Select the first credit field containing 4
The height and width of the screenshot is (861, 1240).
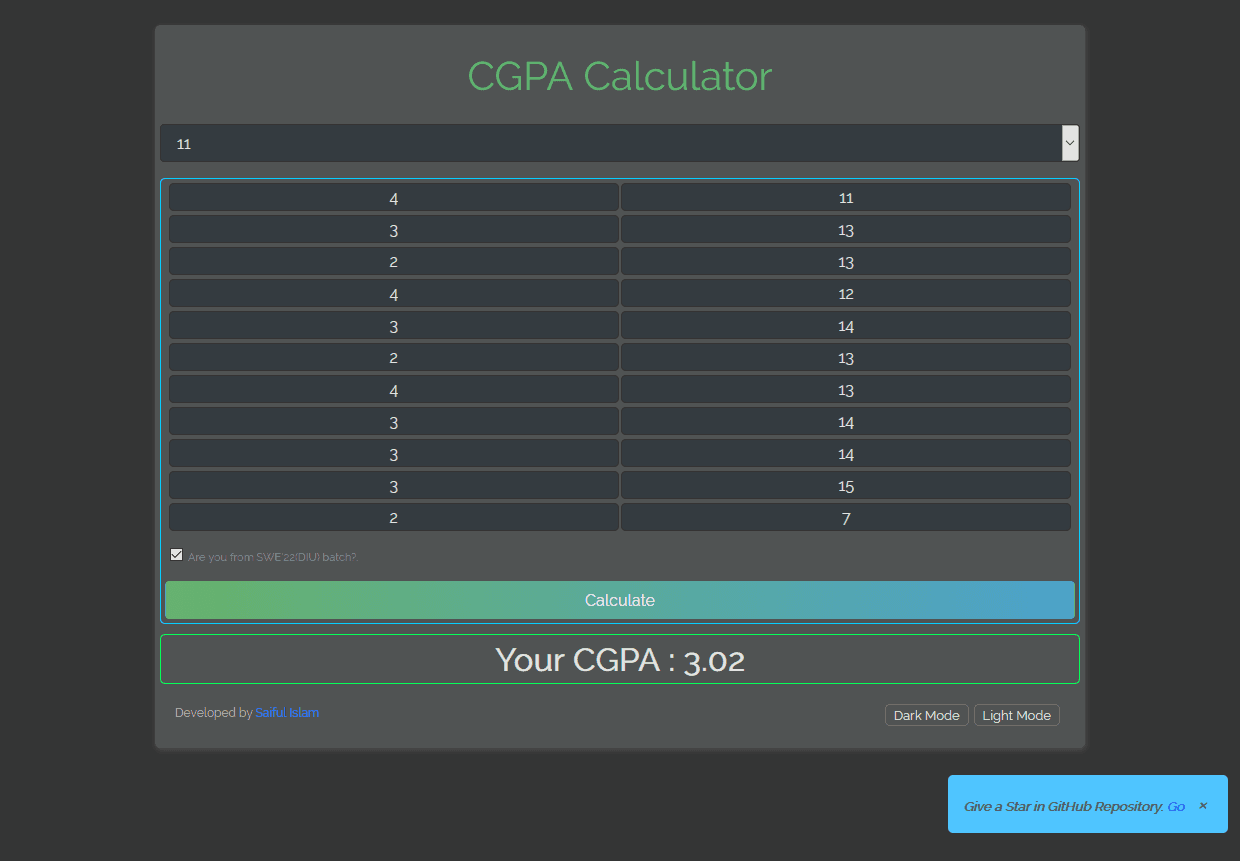[393, 197]
